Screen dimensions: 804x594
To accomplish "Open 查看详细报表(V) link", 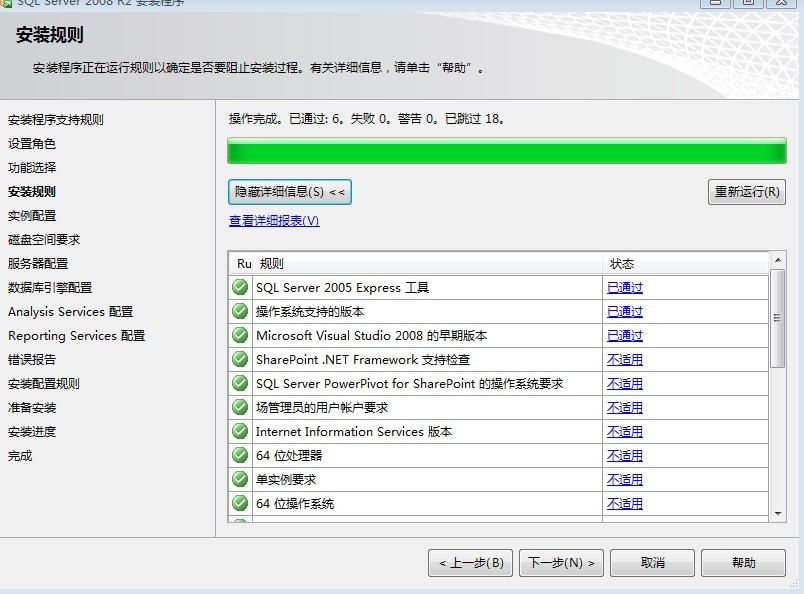I will coord(274,221).
